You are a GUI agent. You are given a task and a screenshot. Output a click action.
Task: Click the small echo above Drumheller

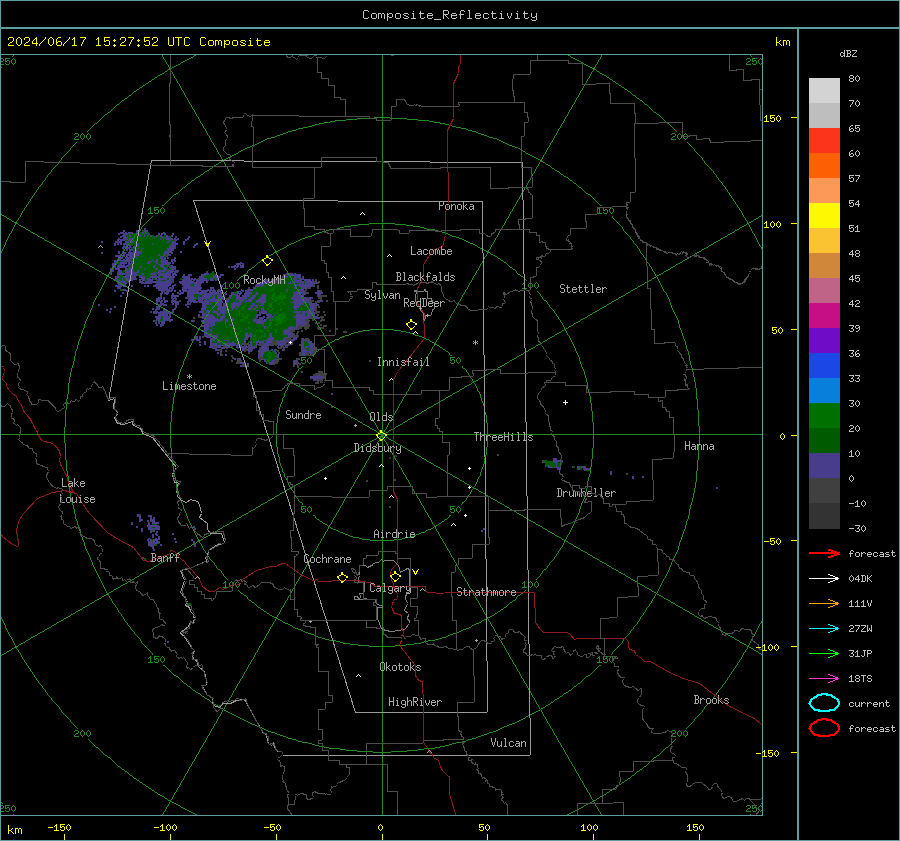click(552, 463)
